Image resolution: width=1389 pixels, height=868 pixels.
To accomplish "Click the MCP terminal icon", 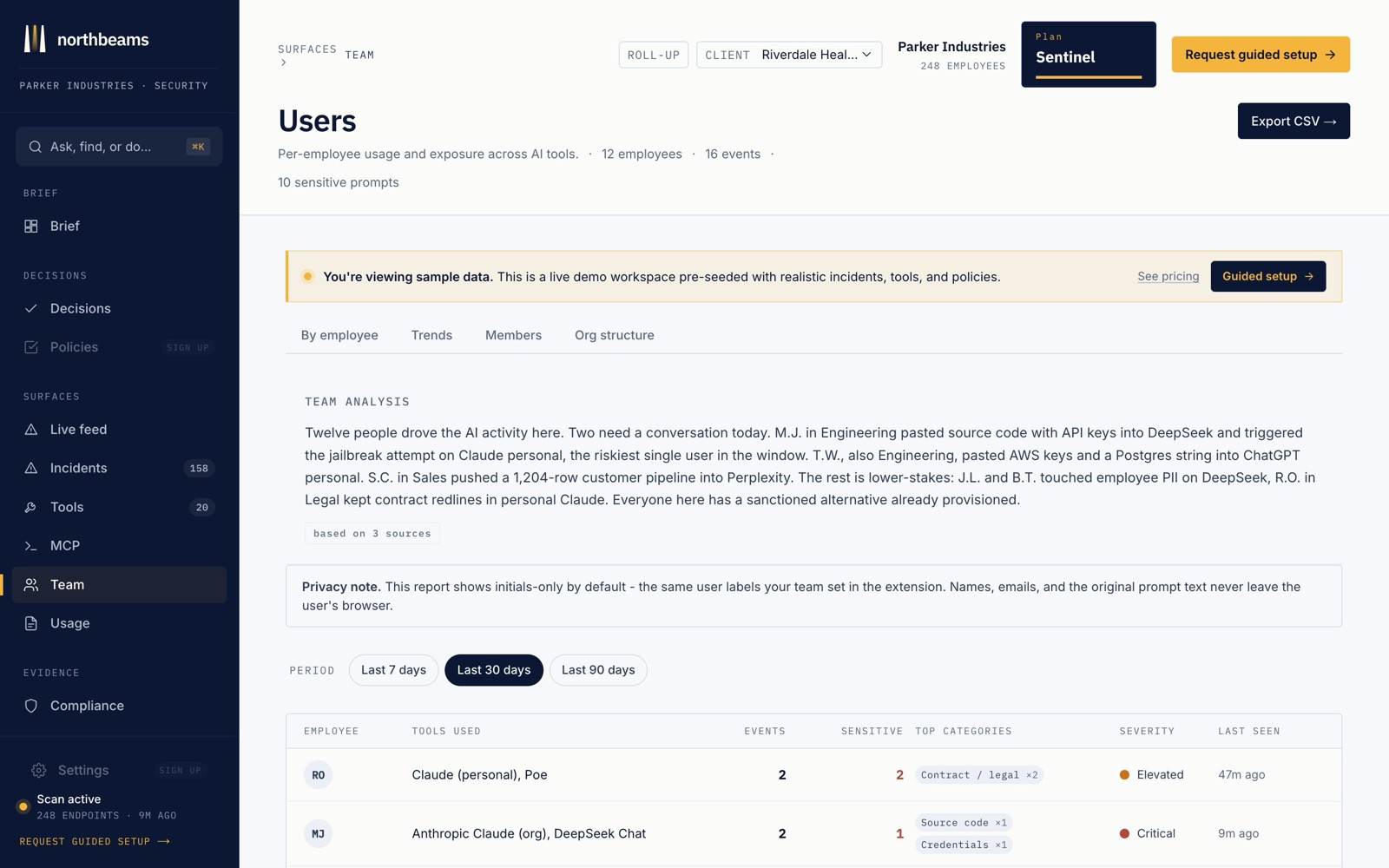I will coord(31,546).
